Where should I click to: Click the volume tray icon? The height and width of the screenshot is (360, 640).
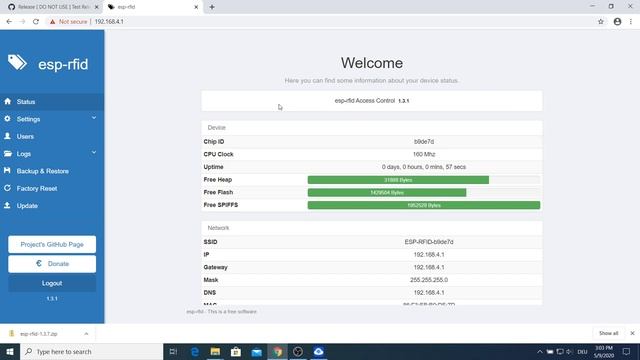(569, 352)
